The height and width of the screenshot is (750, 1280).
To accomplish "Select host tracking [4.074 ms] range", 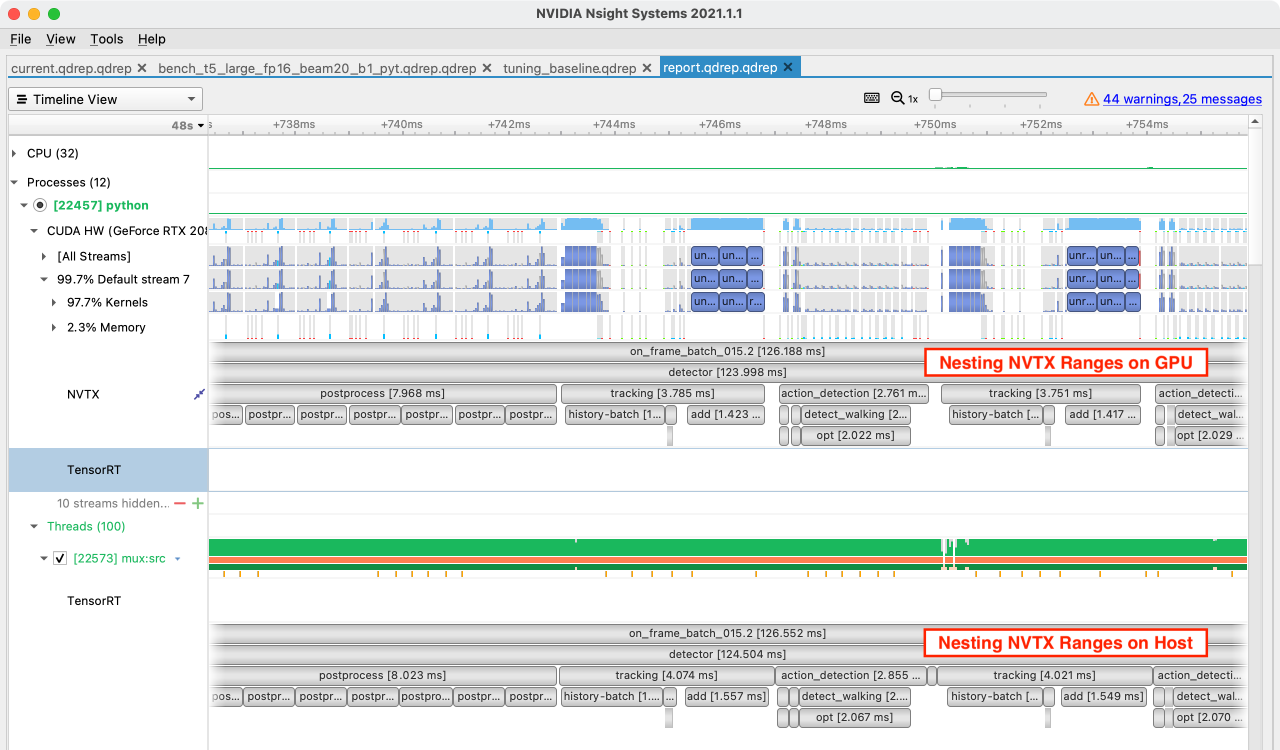I will [666, 675].
